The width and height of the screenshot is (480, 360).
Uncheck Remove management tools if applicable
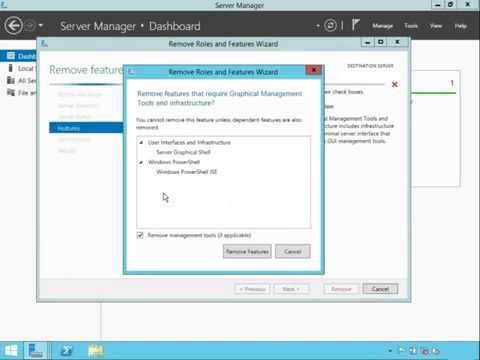point(140,235)
